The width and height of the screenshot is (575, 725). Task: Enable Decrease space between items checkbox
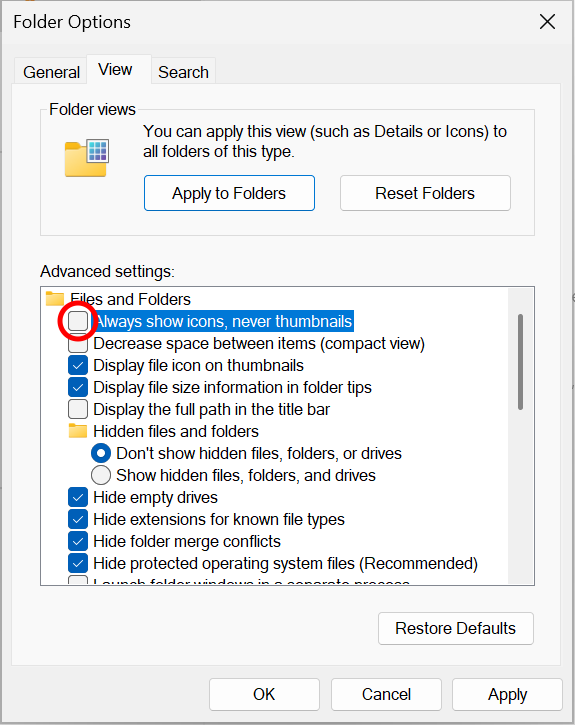(x=78, y=344)
